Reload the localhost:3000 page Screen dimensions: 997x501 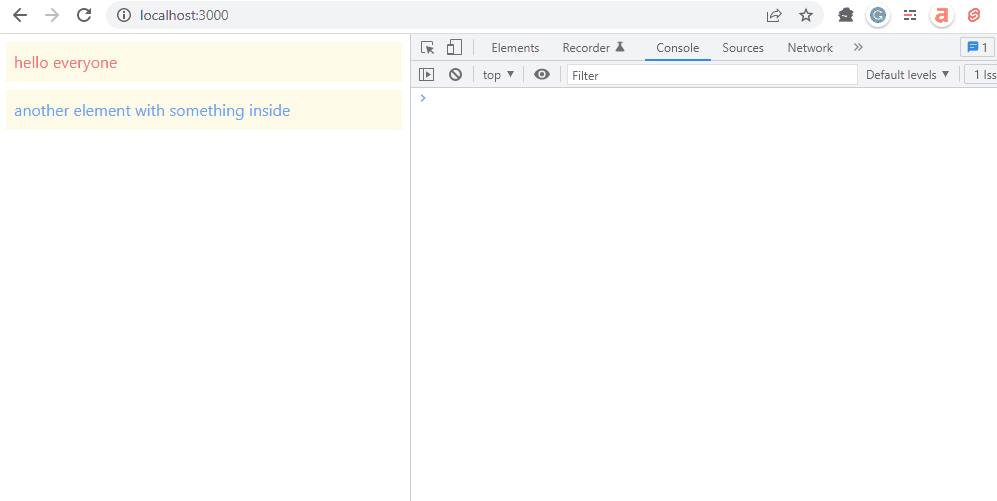click(x=84, y=15)
